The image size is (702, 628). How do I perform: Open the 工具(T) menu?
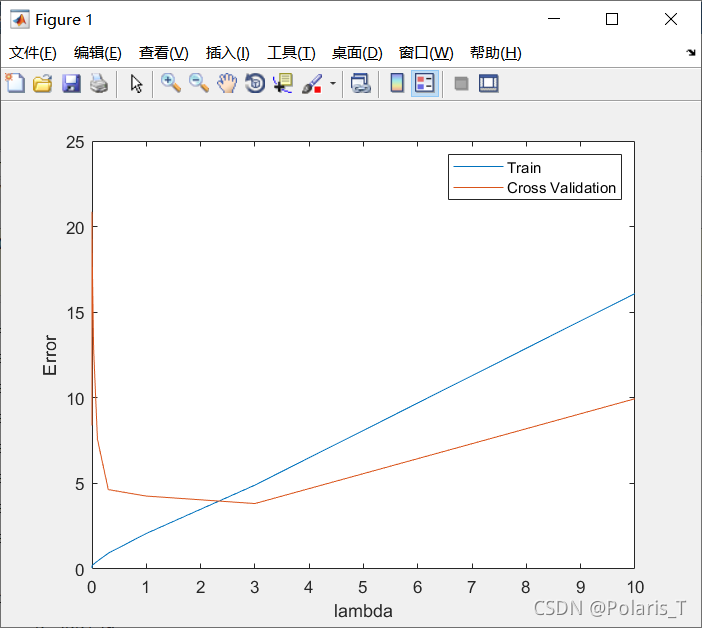click(291, 53)
